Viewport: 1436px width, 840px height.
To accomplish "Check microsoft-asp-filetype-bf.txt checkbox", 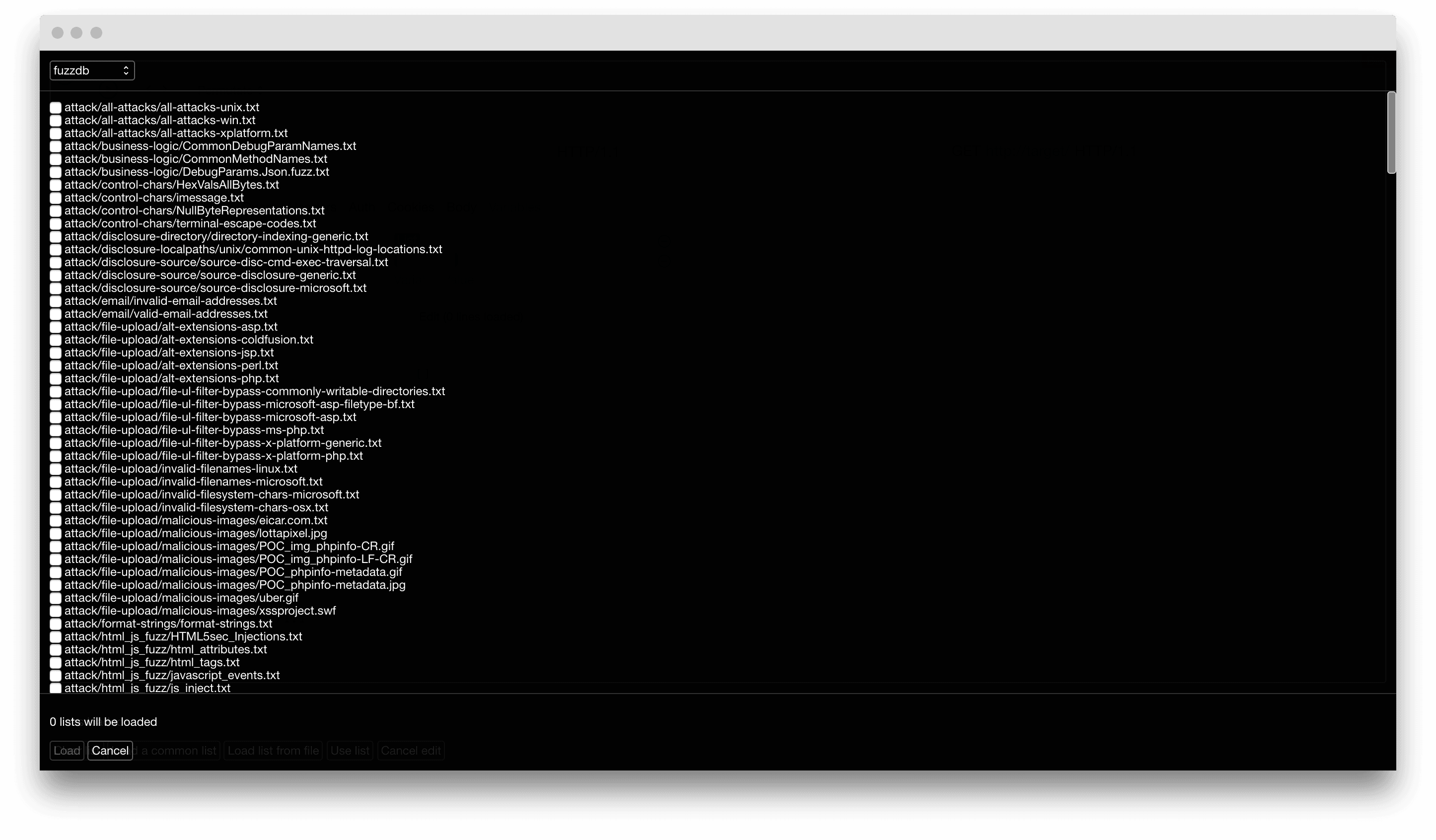I will click(55, 405).
